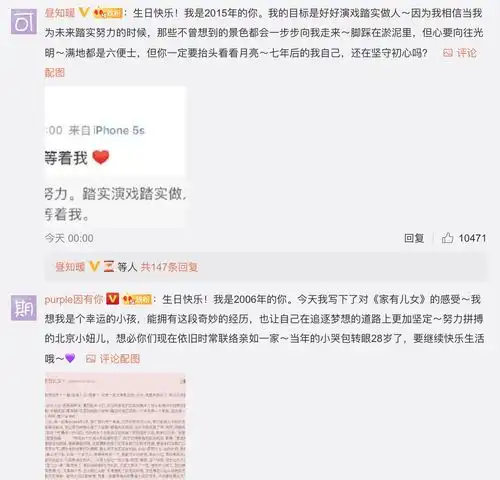Open the pink text screenshot thumbnail
The image size is (500, 480).
pos(115,426)
